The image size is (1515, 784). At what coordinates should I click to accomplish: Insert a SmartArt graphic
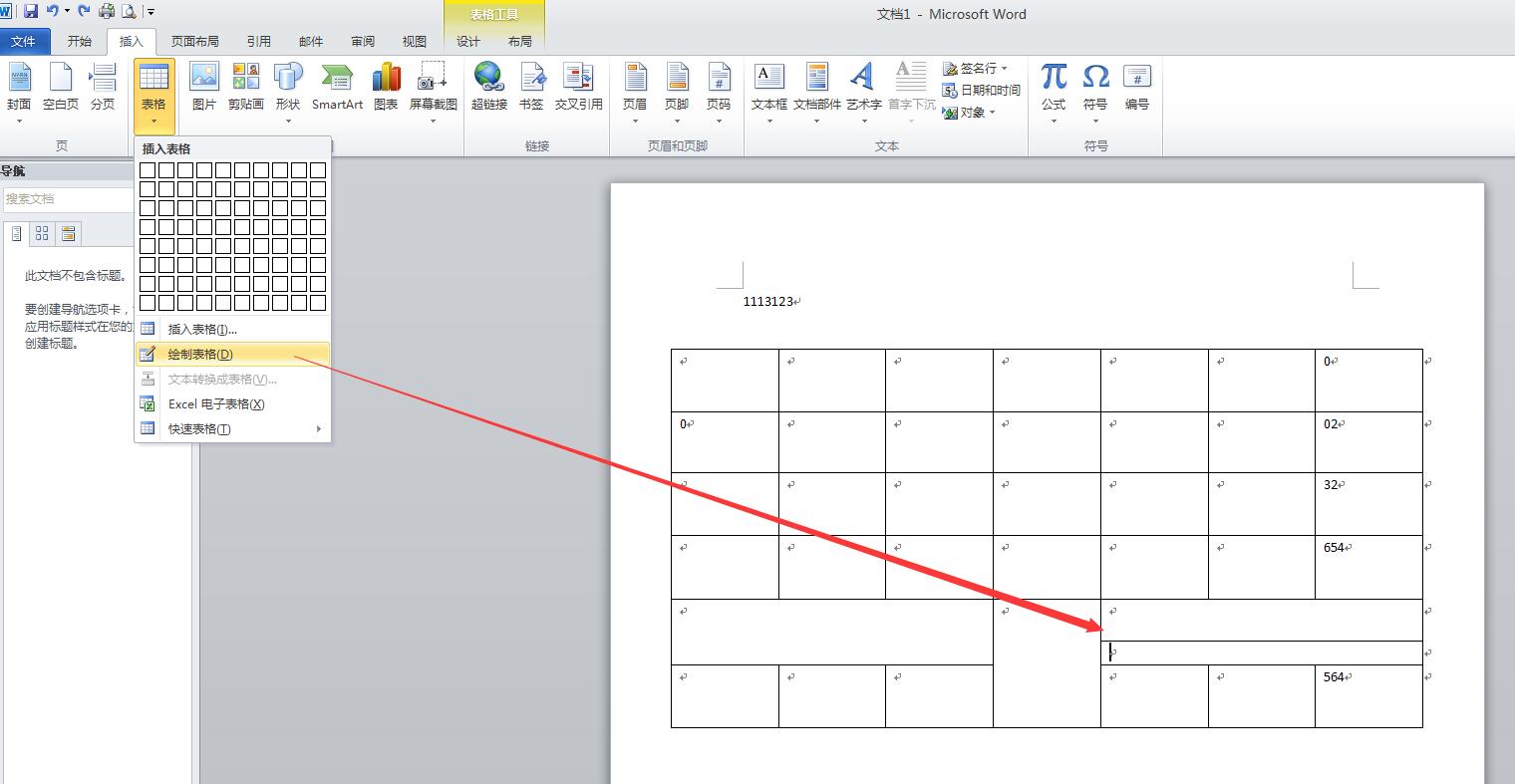click(337, 87)
